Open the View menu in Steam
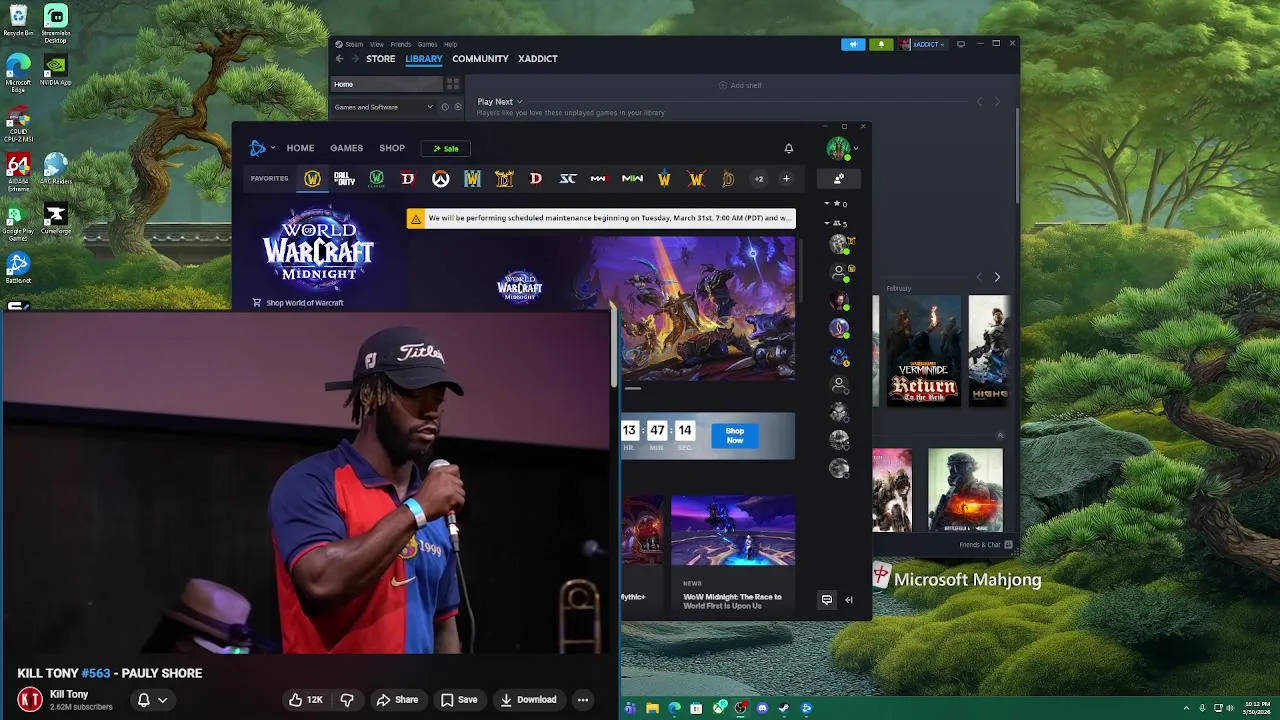Viewport: 1280px width, 720px height. pos(377,44)
